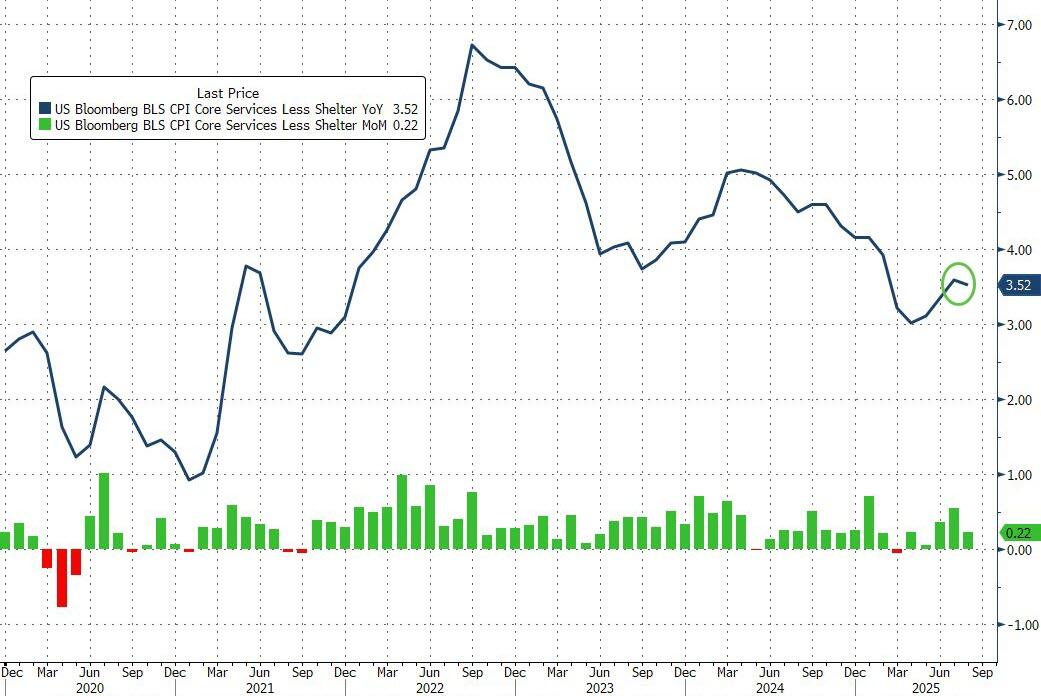Click the 5.00 label on the y-axis
This screenshot has height=696, width=1041.
pyautogui.click(x=1018, y=175)
